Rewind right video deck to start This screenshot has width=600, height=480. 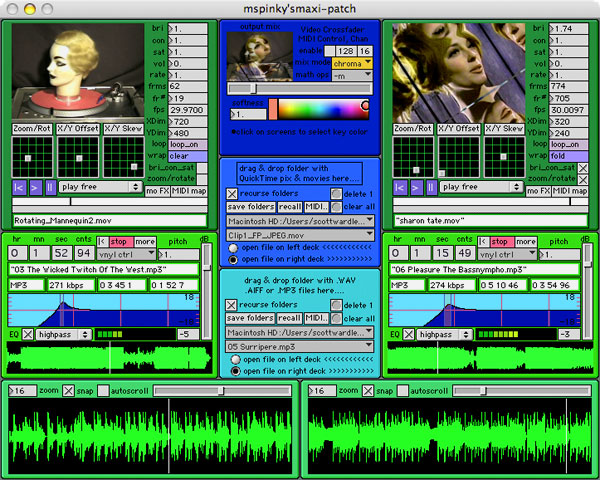[x=400, y=187]
